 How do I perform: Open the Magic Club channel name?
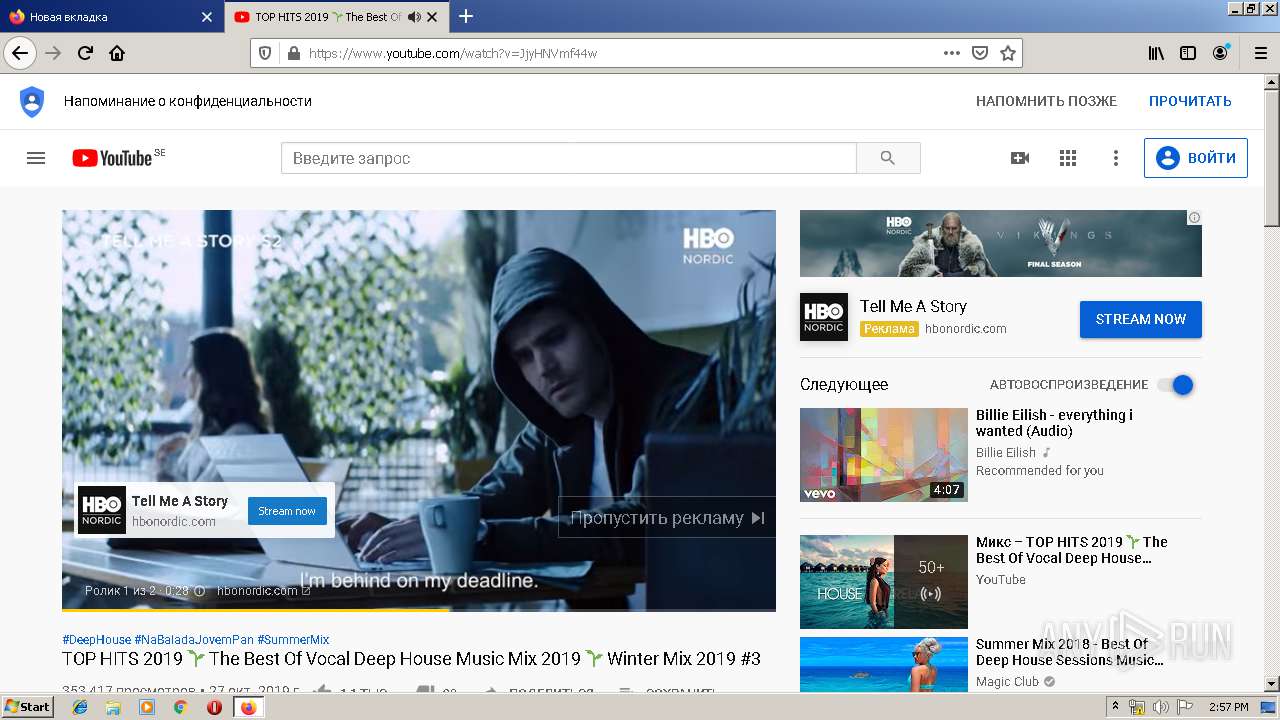(1007, 681)
